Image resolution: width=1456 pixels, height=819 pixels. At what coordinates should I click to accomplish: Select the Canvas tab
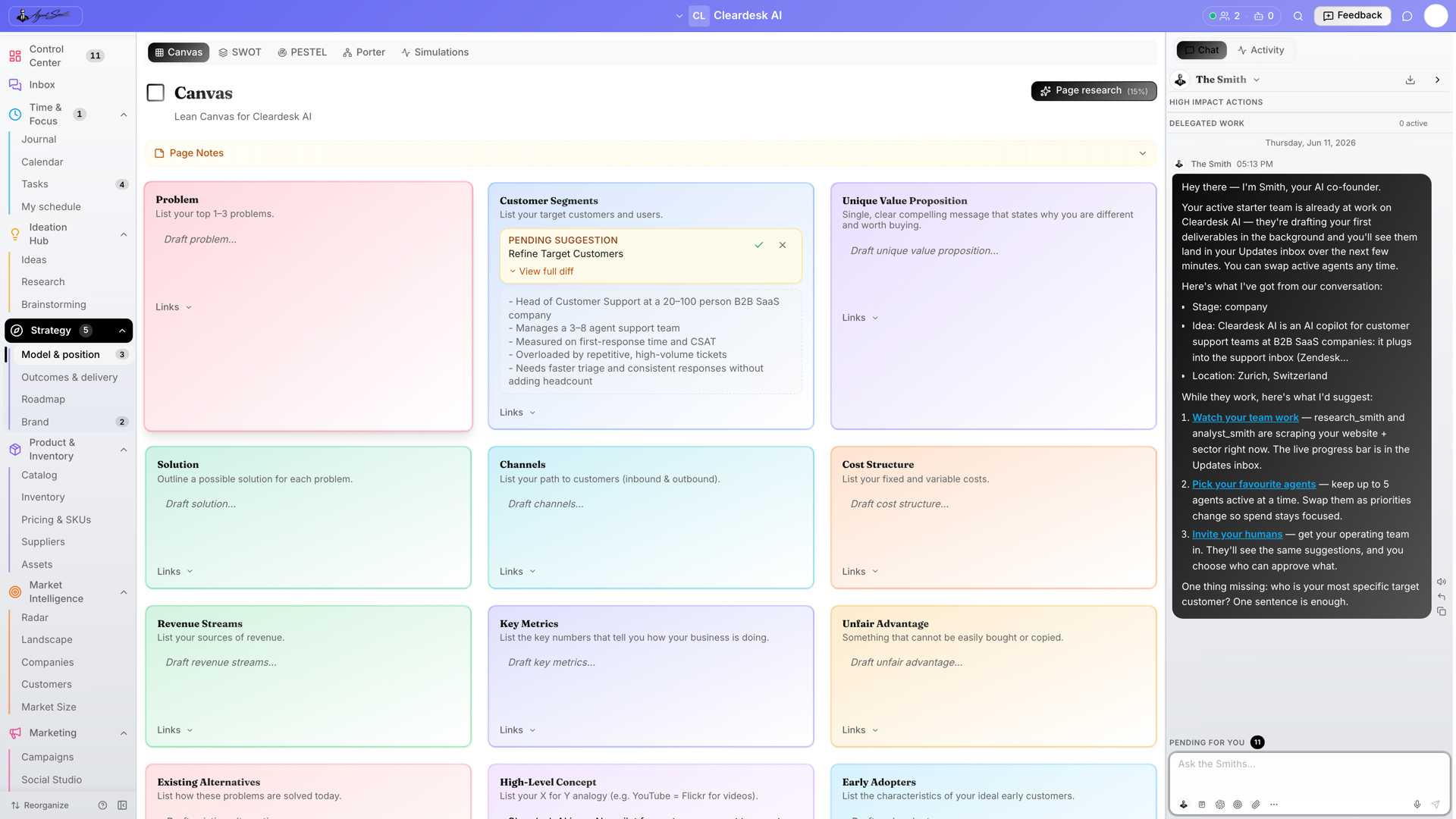pos(179,52)
